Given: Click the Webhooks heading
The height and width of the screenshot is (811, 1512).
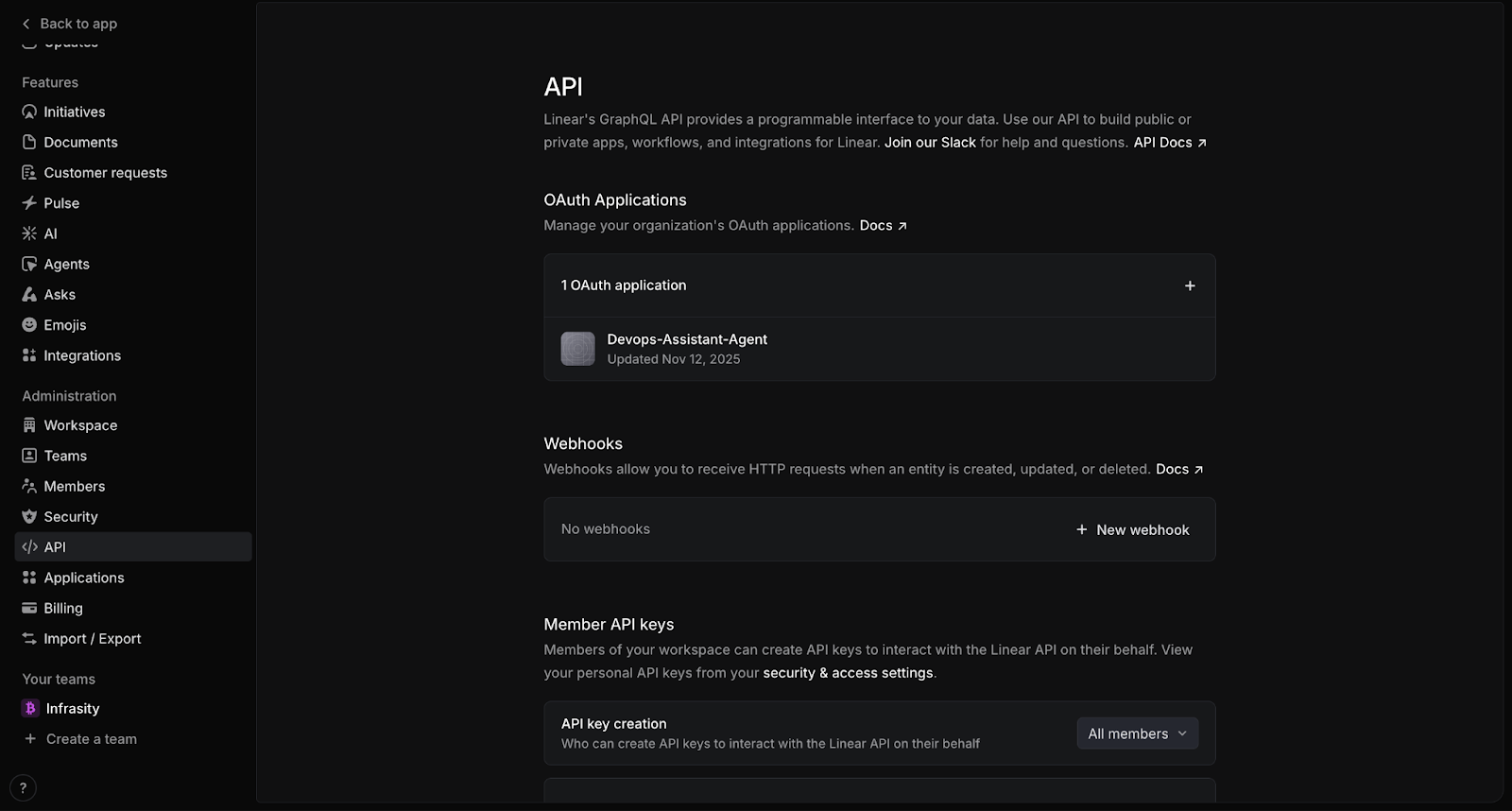Looking at the screenshot, I should coord(583,443).
